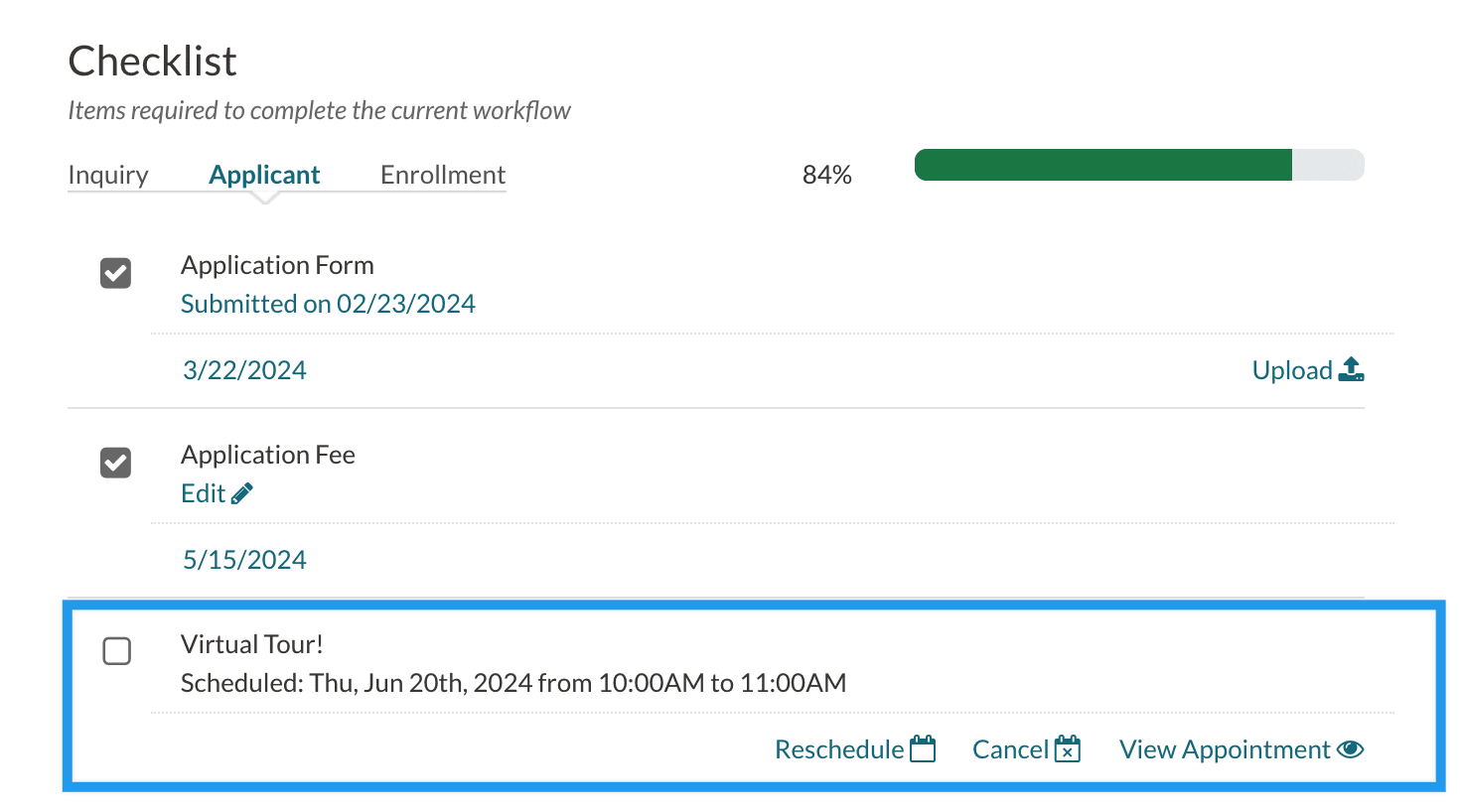
Task: Uncheck the Application Form checkbox
Action: coord(116,273)
